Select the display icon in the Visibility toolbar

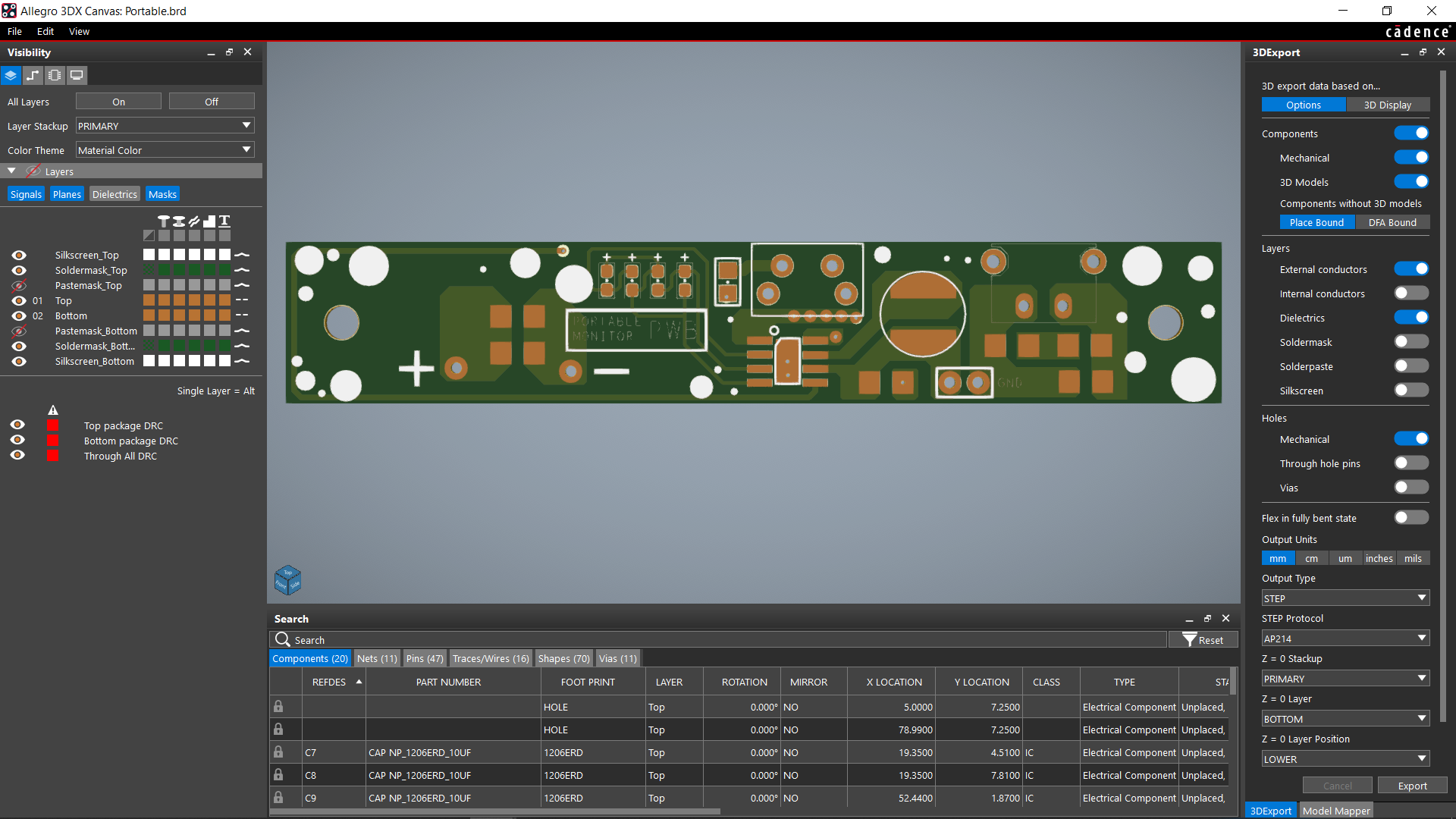point(77,75)
